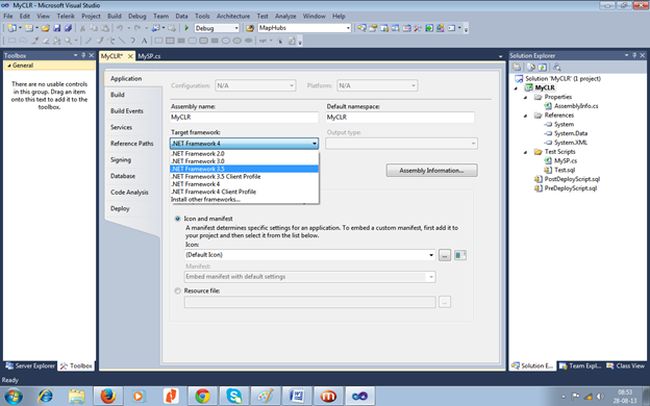Open the Signing properties page
This screenshot has width=650, height=406.
tap(121, 160)
